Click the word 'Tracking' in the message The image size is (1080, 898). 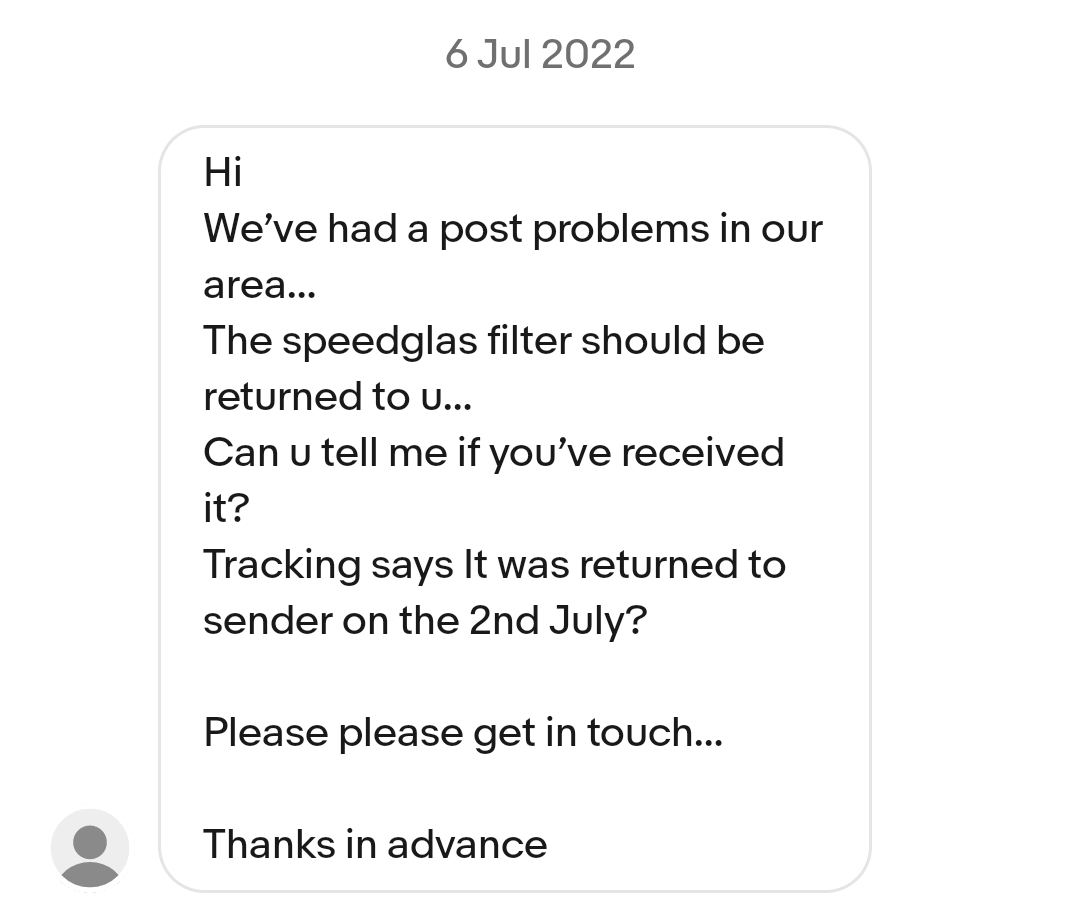pos(282,565)
